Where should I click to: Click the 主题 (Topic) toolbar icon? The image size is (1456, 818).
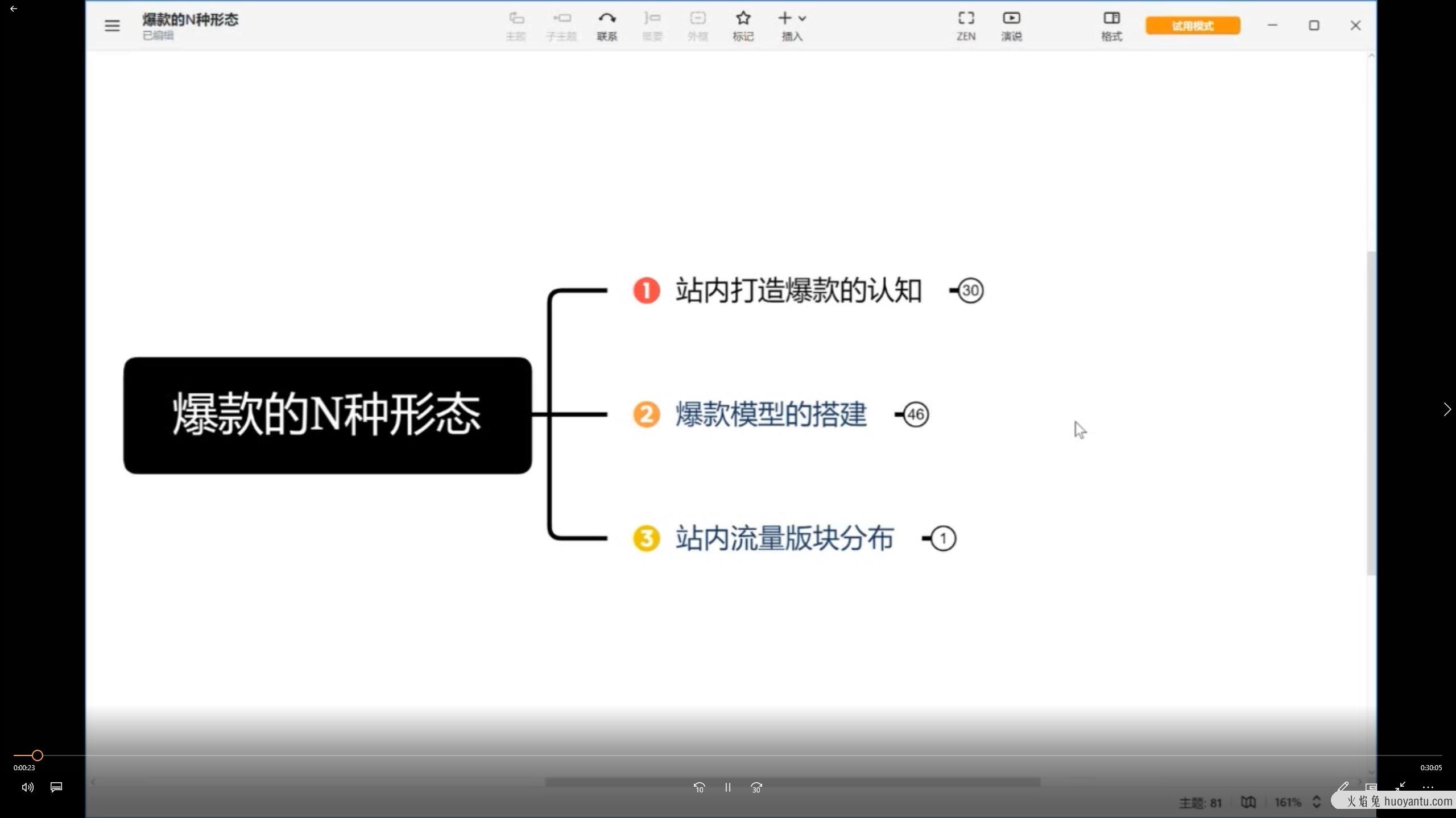pos(516,26)
